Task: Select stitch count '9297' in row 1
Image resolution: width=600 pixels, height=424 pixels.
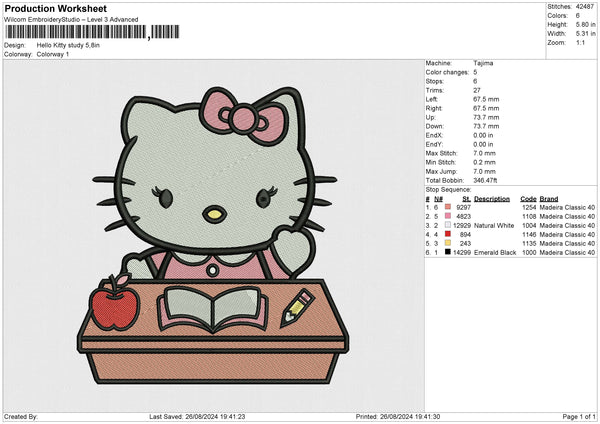Action: 463,207
